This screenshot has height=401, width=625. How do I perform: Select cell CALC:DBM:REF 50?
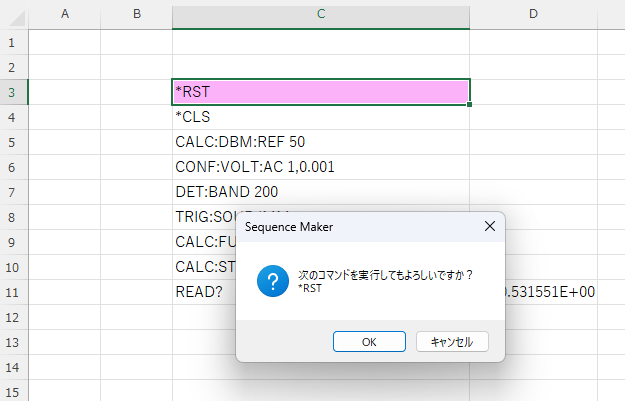[x=321, y=142]
